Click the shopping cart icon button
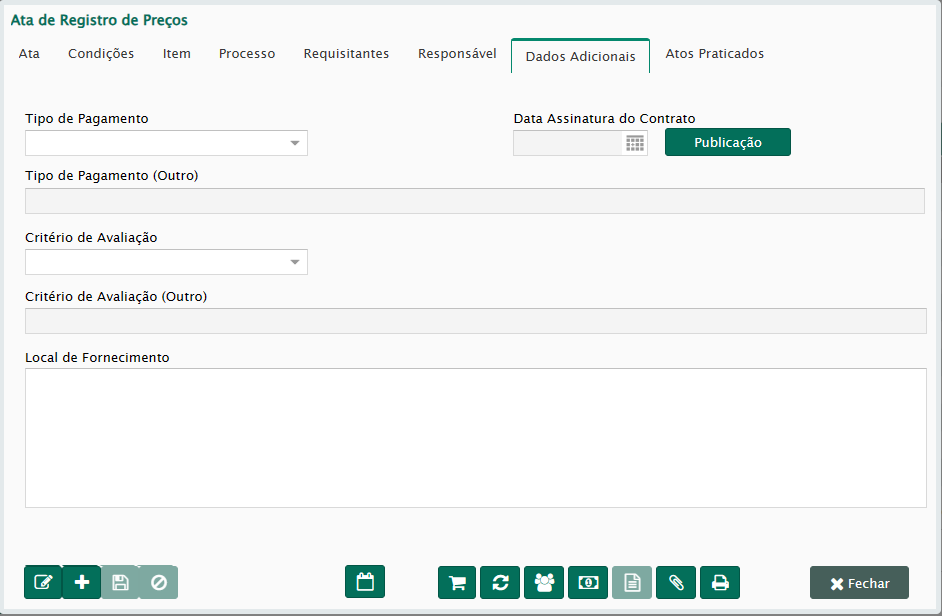Image resolution: width=942 pixels, height=616 pixels. point(457,582)
